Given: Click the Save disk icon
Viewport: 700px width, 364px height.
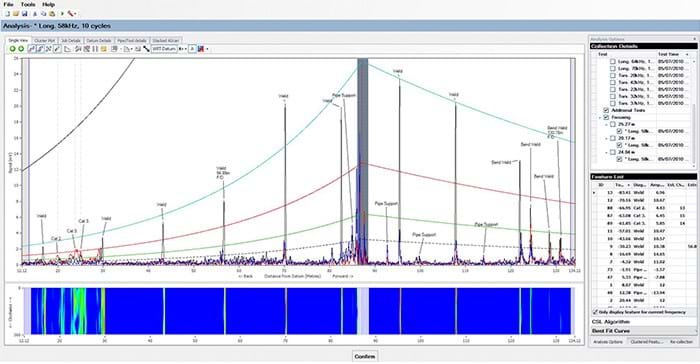Looking at the screenshot, I should point(25,14).
